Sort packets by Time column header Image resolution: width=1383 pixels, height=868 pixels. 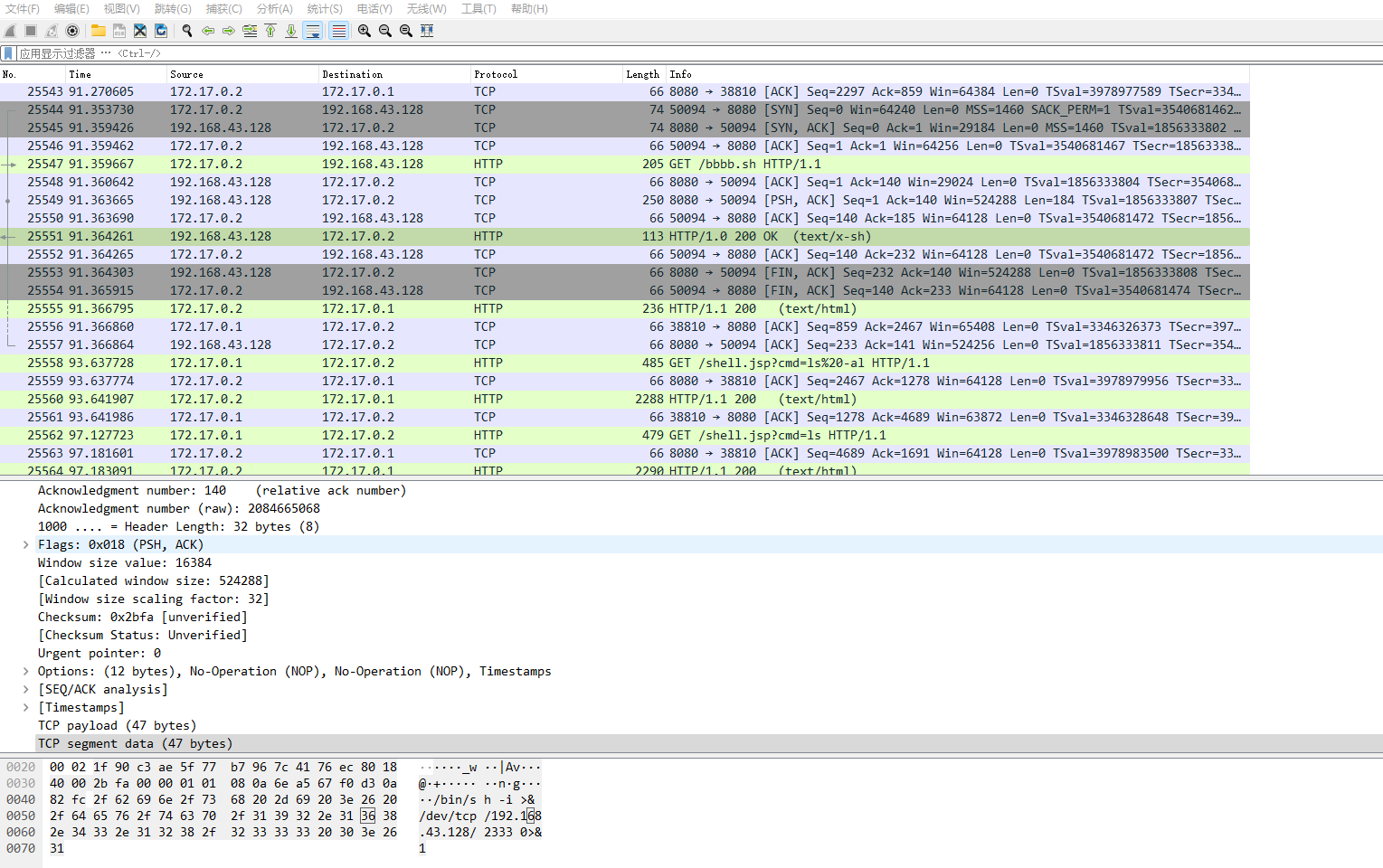[x=116, y=74]
